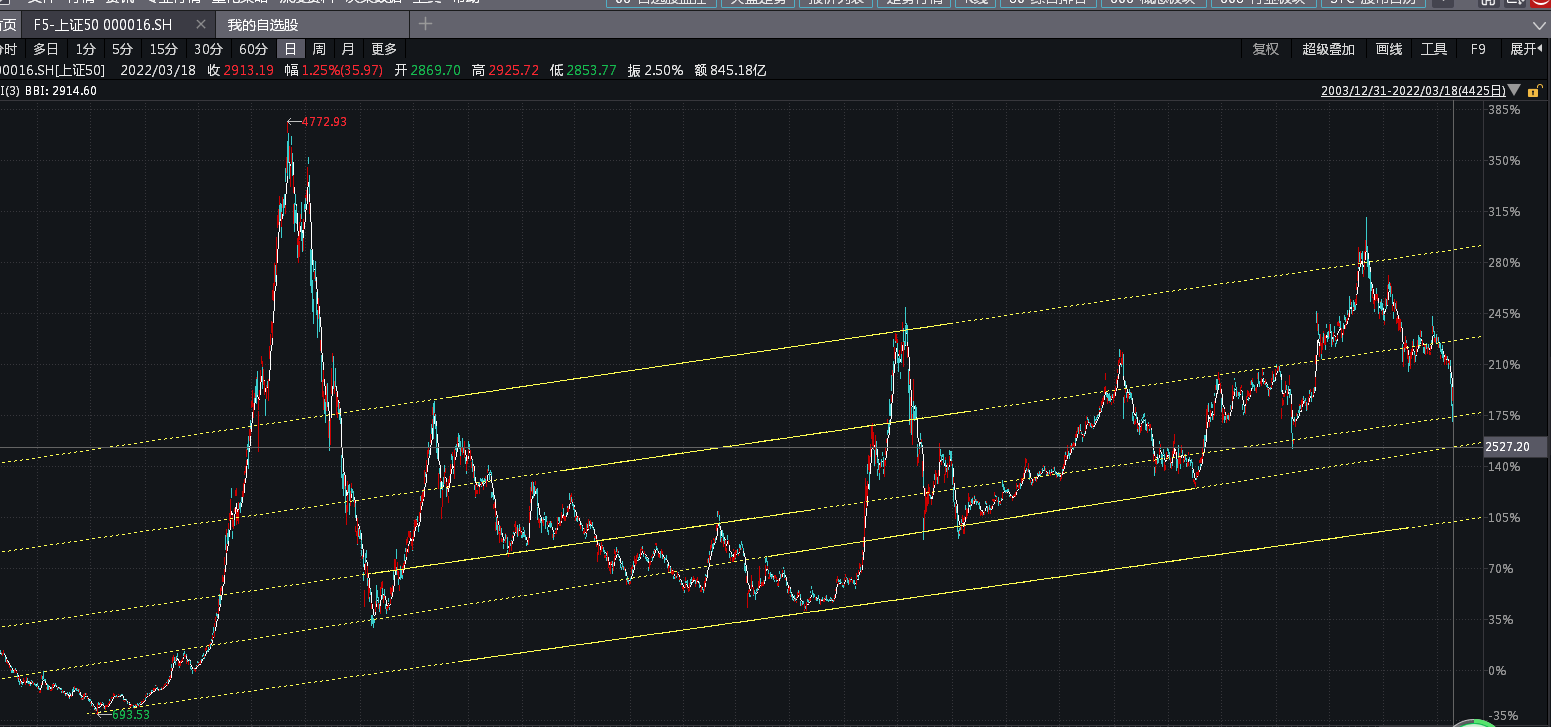Toggle 复权 price adjustment
Screen dimensions: 1551x727
[1265, 49]
